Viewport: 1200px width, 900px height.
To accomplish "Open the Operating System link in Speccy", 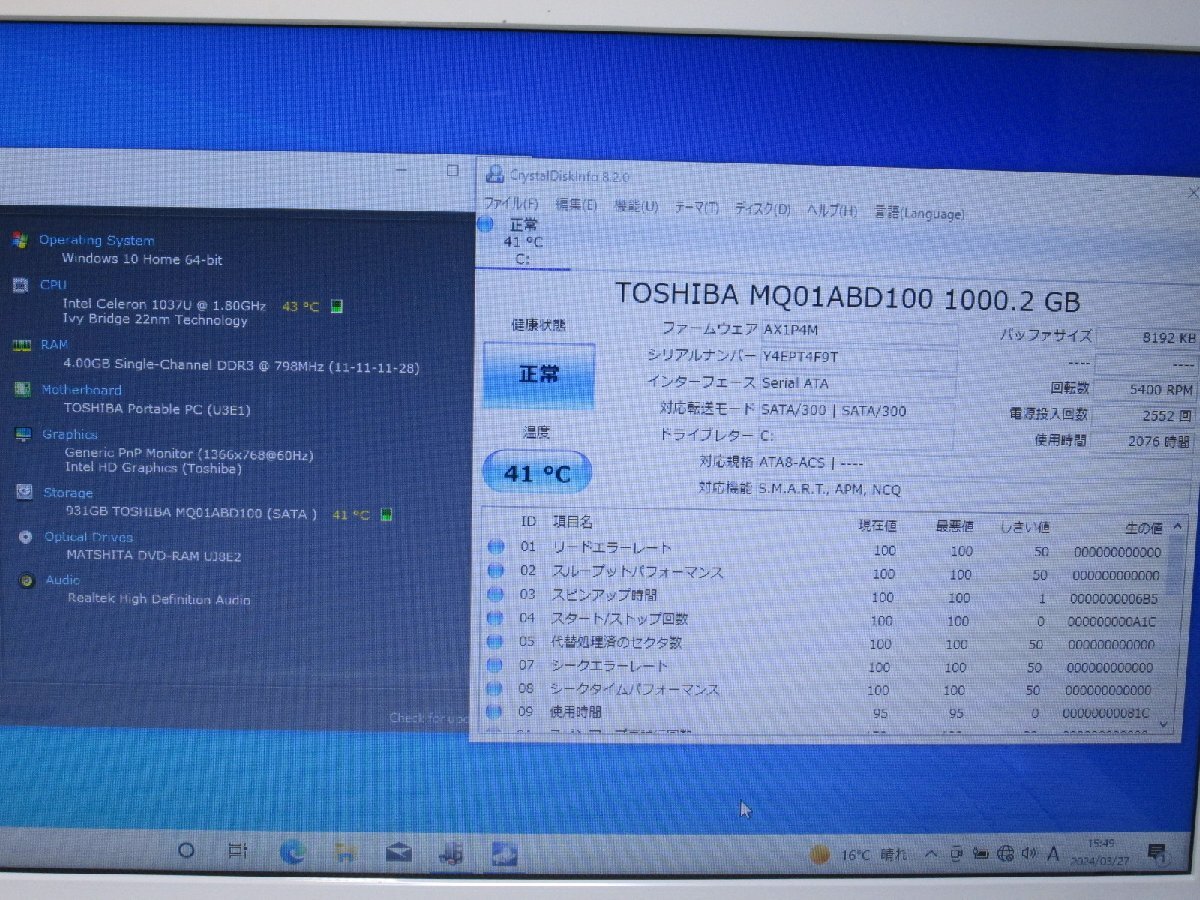I will [x=96, y=240].
